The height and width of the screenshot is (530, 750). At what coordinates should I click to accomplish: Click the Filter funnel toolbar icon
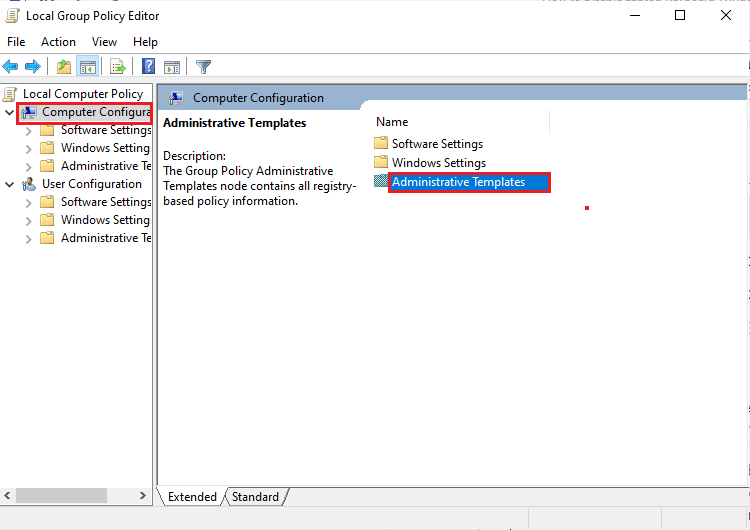click(x=203, y=66)
